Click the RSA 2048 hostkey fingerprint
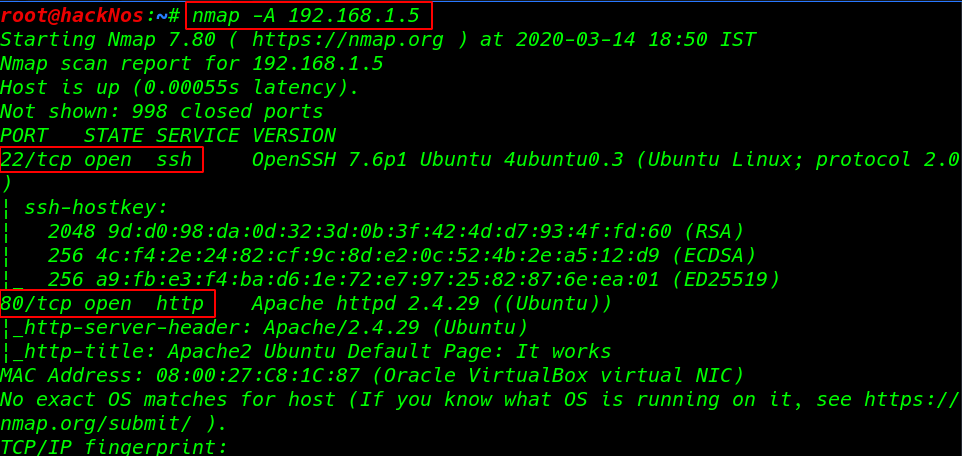The height and width of the screenshot is (456, 962). [396, 231]
